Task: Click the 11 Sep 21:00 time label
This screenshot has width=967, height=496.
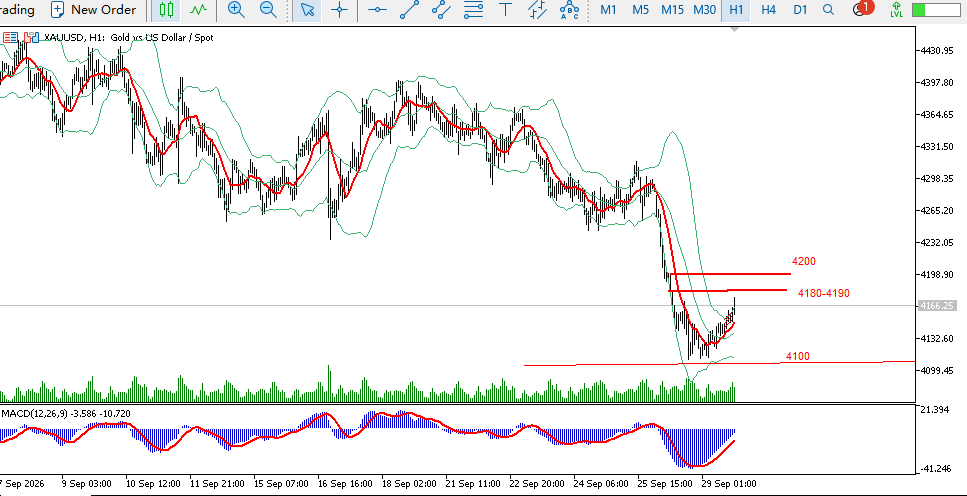Action: pyautogui.click(x=216, y=483)
